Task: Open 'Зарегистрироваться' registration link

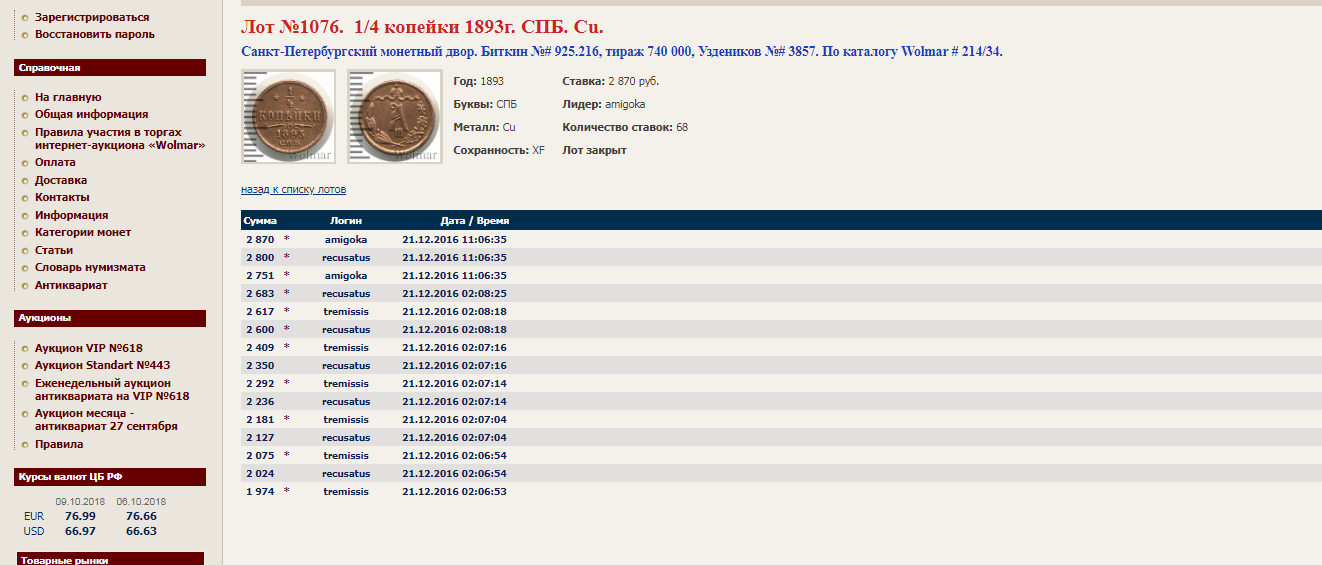Action: coord(92,18)
